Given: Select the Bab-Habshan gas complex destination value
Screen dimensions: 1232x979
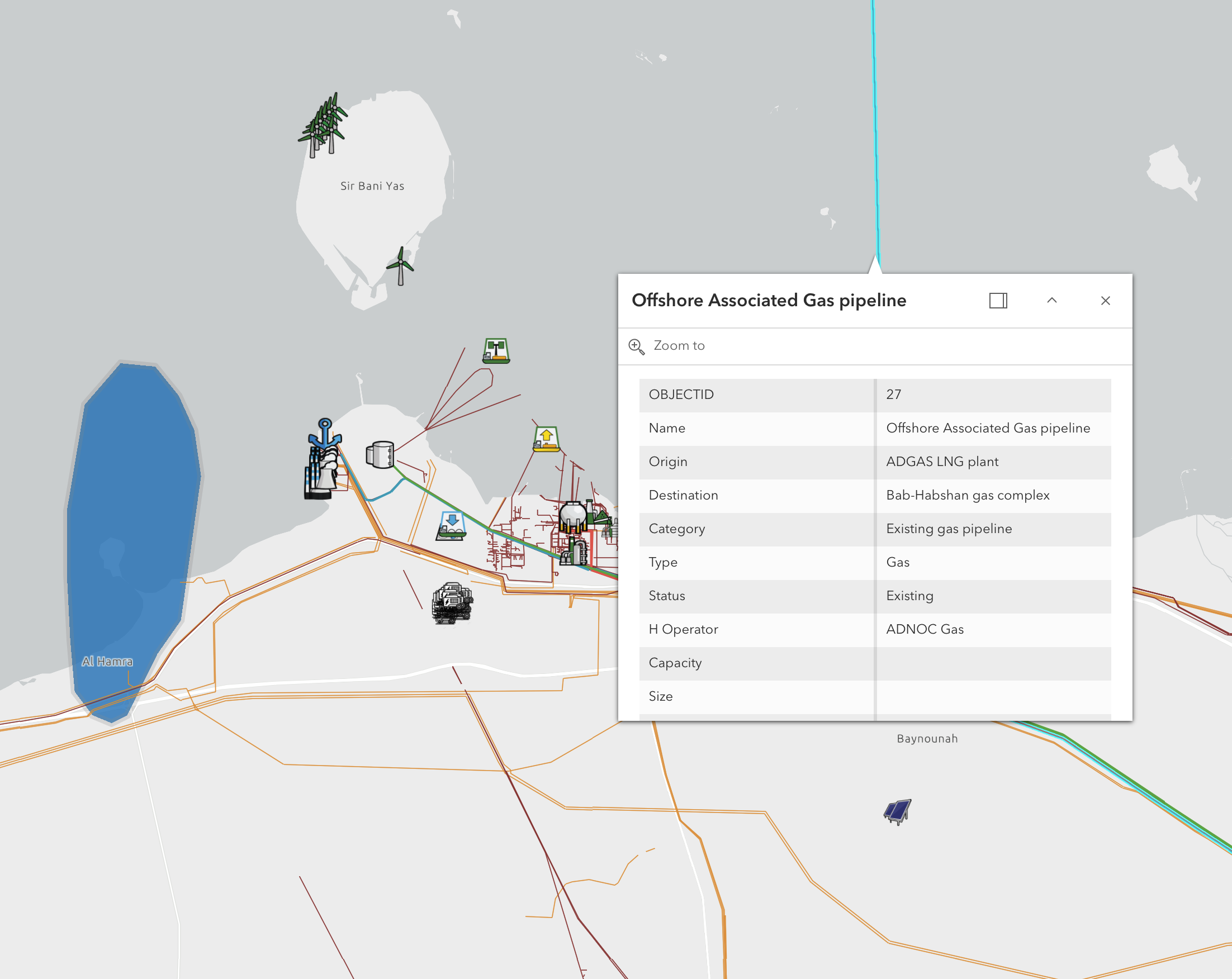Looking at the screenshot, I should 968,495.
